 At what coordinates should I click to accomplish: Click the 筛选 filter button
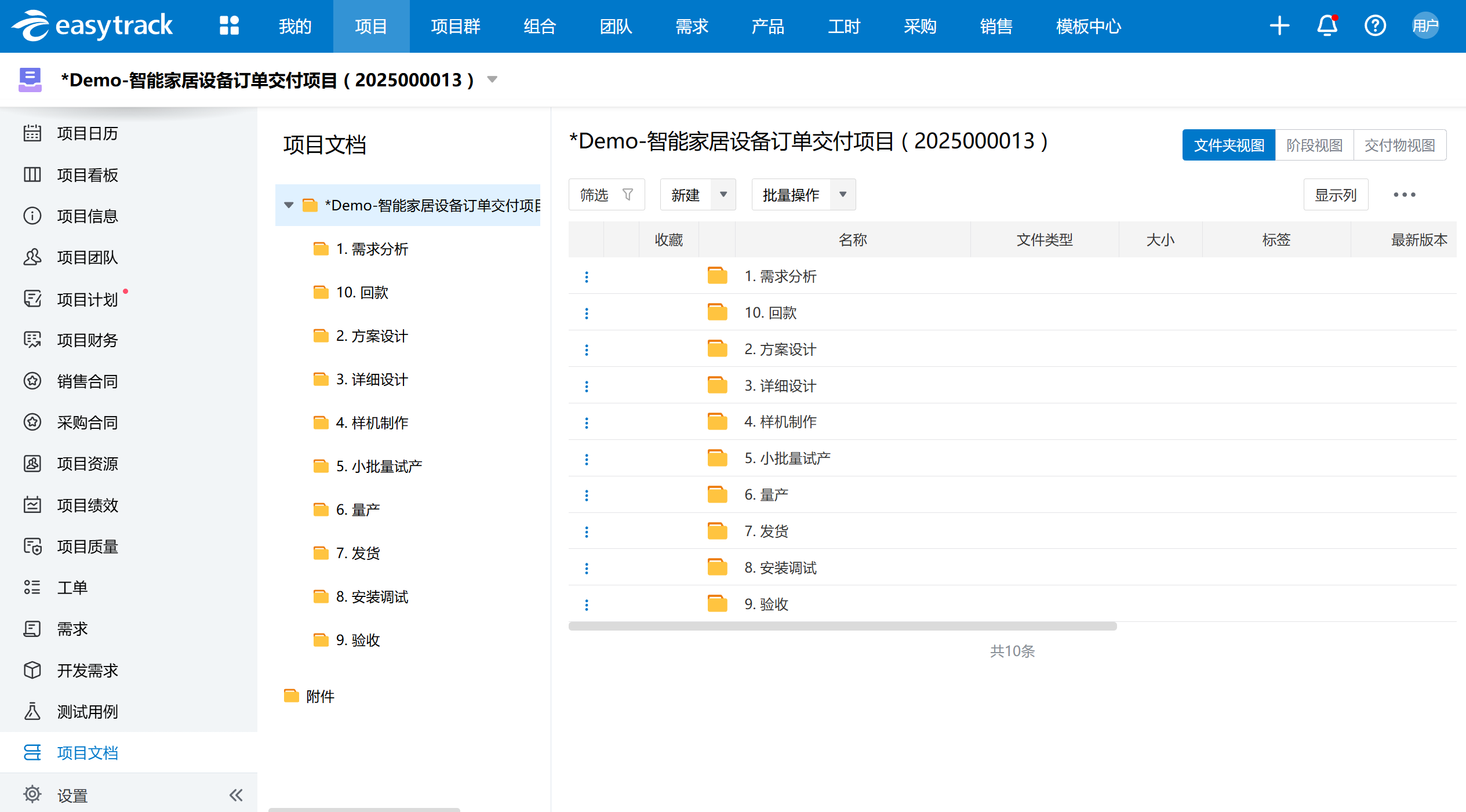pyautogui.click(x=606, y=195)
